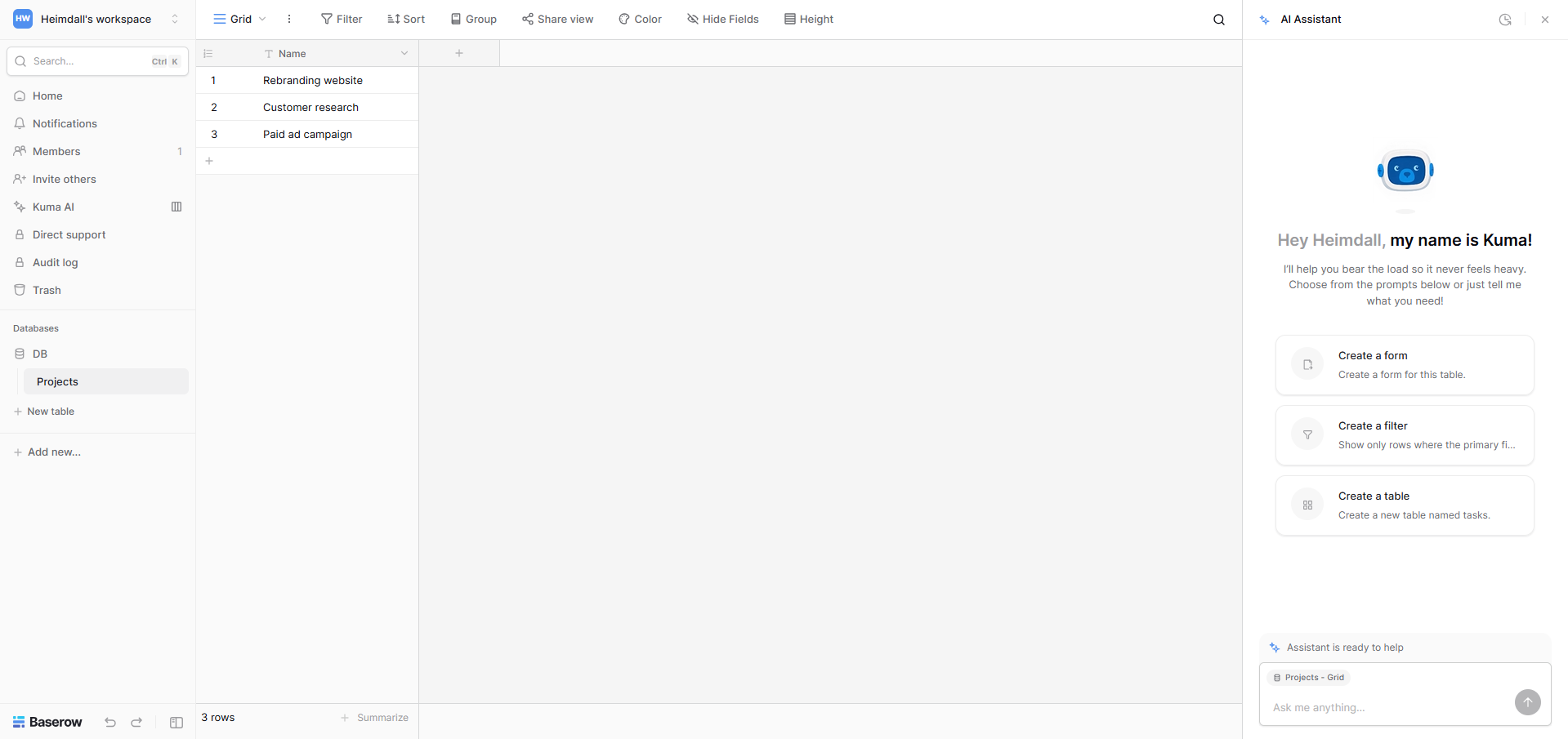Collapse the sidebar using the bottom toggle
Viewport: 1568px width, 739px height.
pyautogui.click(x=176, y=722)
